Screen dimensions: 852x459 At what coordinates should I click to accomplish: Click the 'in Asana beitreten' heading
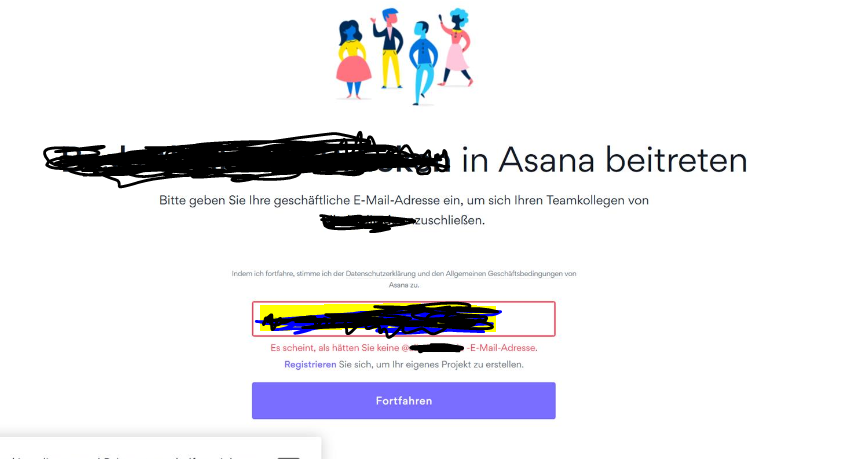[605, 160]
